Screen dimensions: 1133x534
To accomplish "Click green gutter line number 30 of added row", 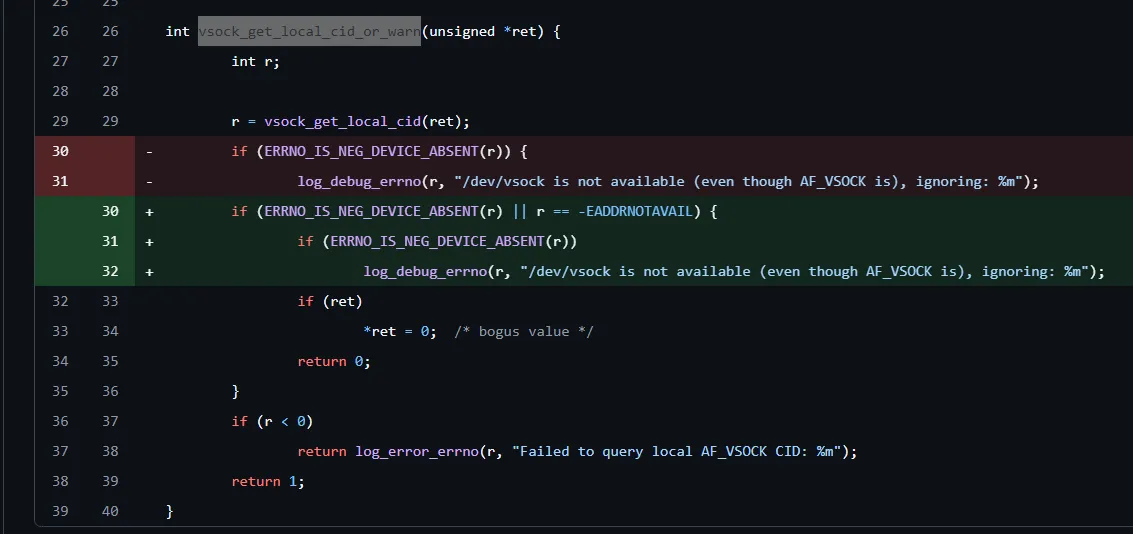I will coord(110,212).
